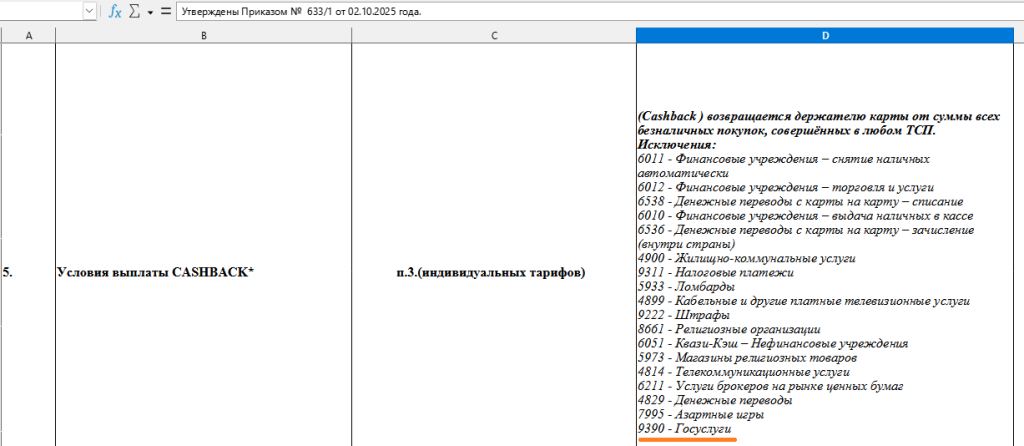The image size is (1024, 446).
Task: Select column A header
Action: 27,36
